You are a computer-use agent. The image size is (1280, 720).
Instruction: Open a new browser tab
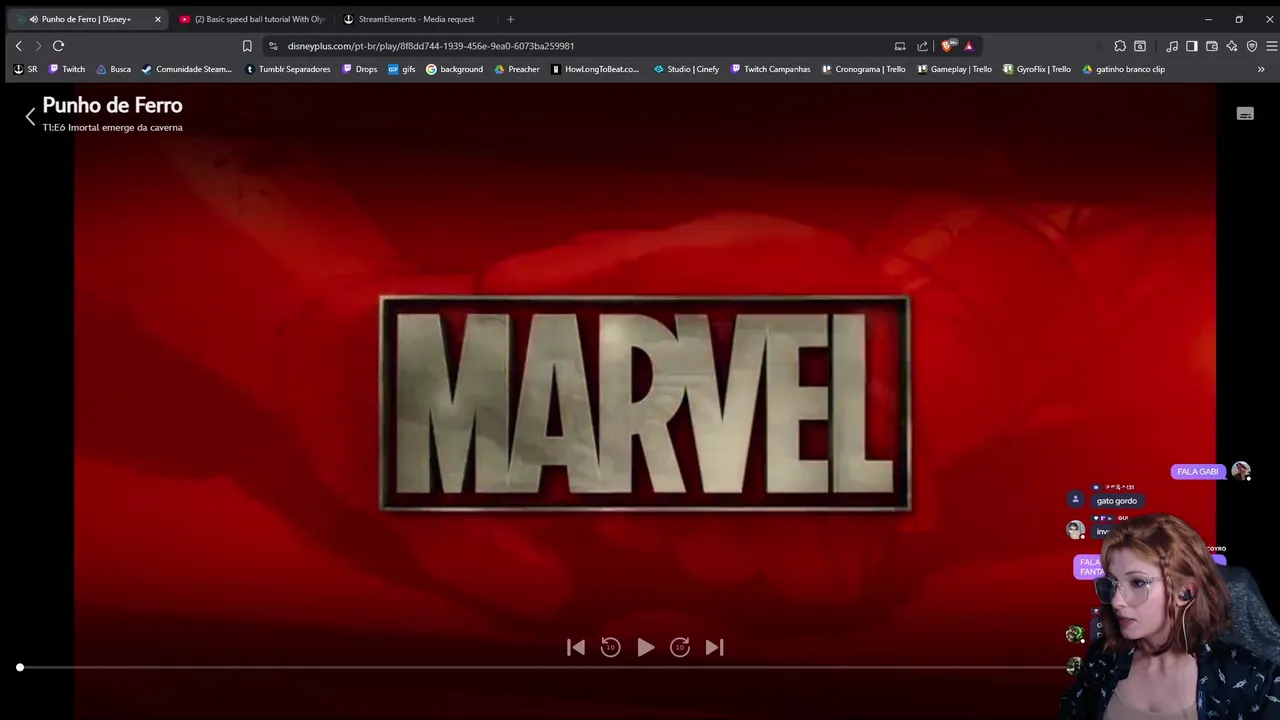click(x=510, y=19)
